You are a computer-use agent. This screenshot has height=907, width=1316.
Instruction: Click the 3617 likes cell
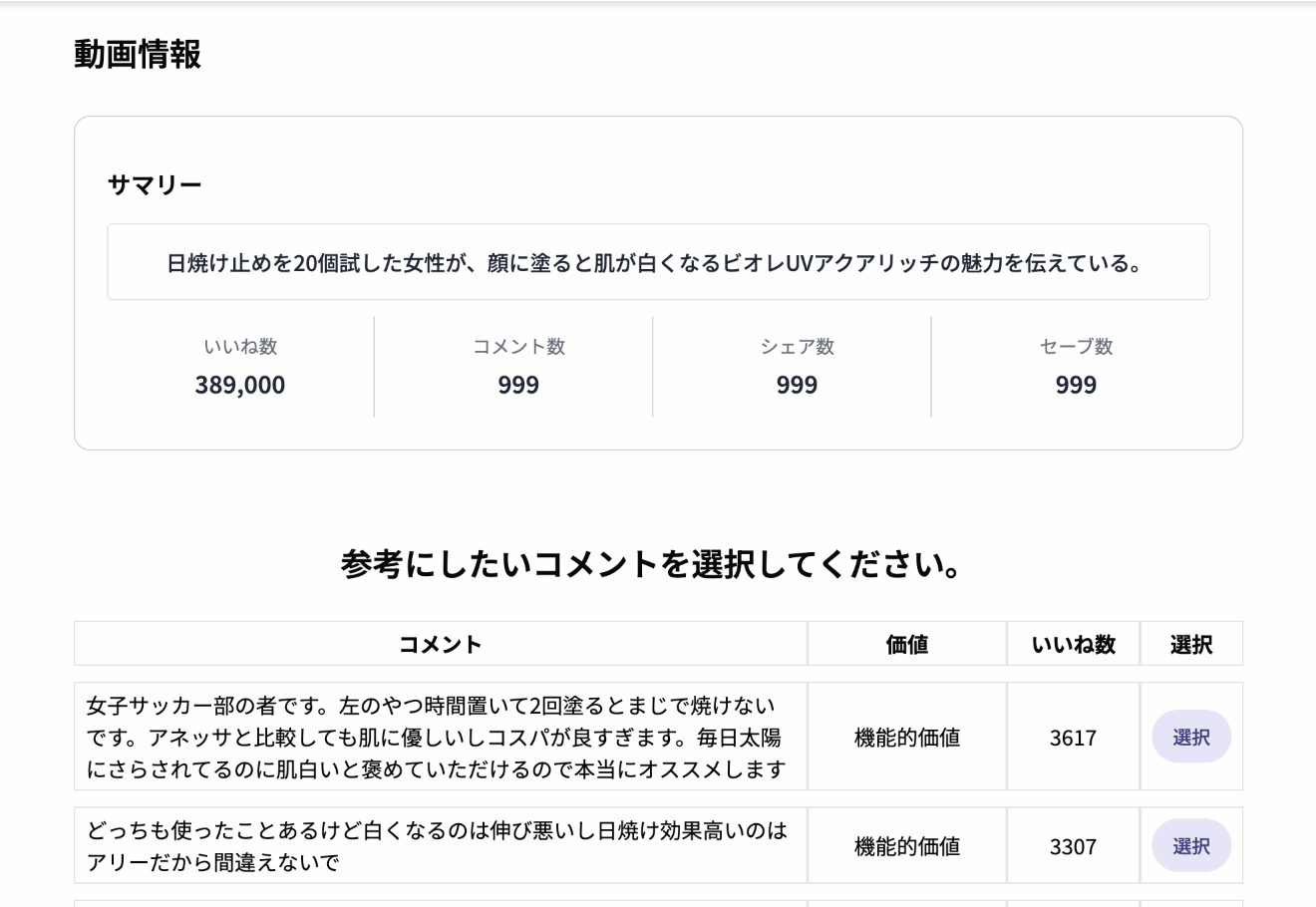pyautogui.click(x=1073, y=738)
